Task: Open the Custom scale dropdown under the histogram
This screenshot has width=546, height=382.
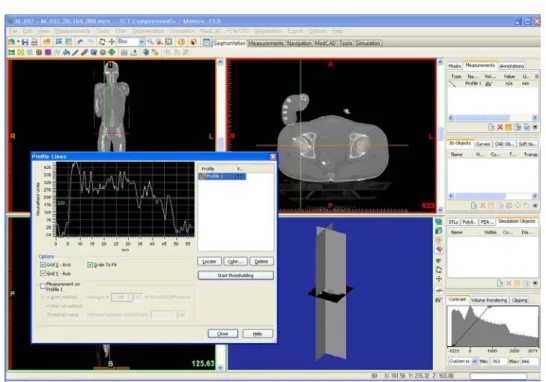Action: point(474,361)
